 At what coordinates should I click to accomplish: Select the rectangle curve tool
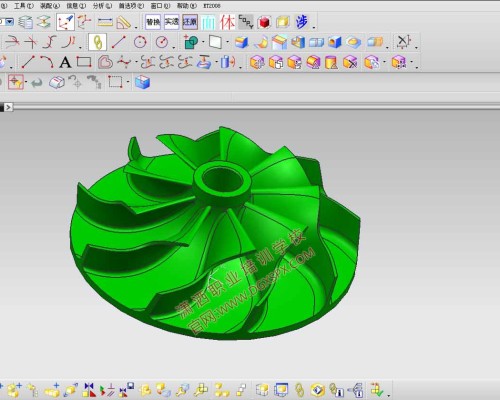click(84, 62)
